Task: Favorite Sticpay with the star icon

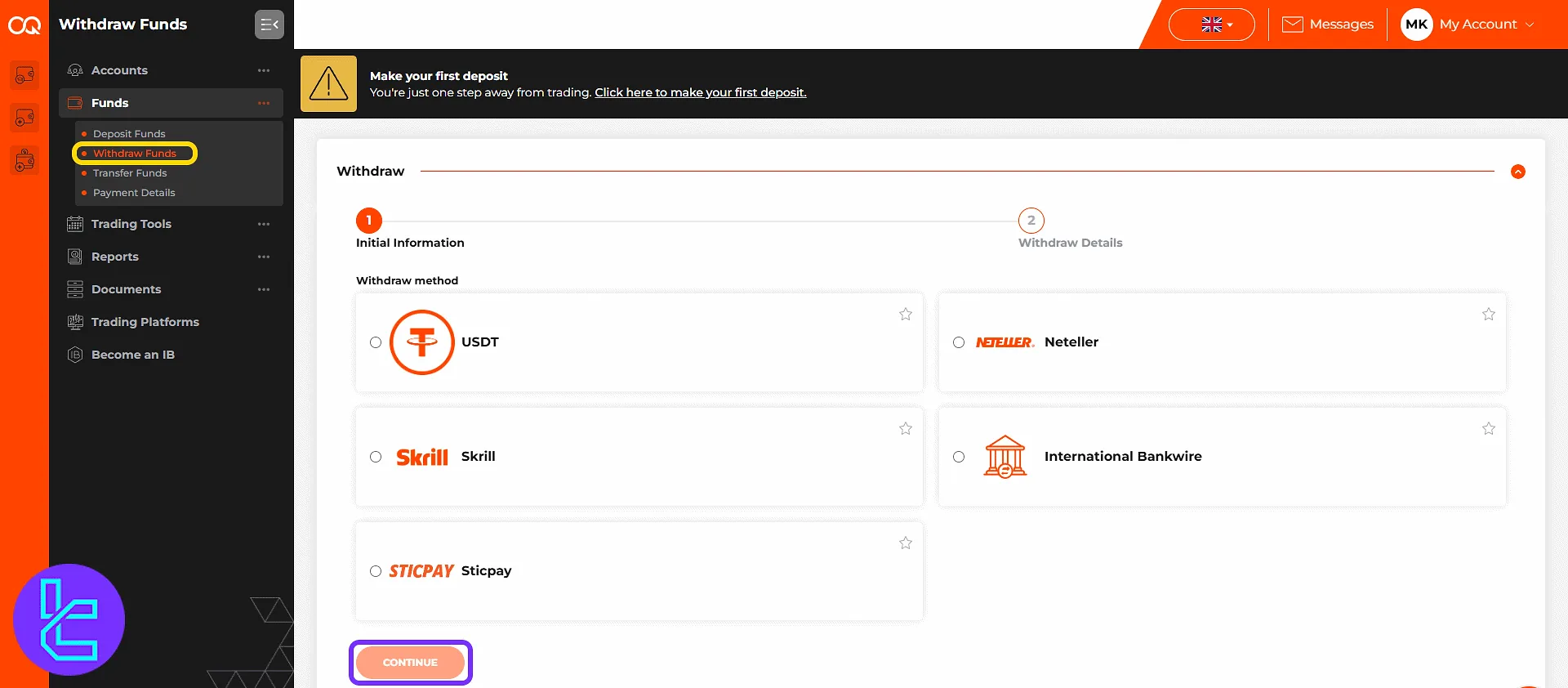Action: [906, 543]
